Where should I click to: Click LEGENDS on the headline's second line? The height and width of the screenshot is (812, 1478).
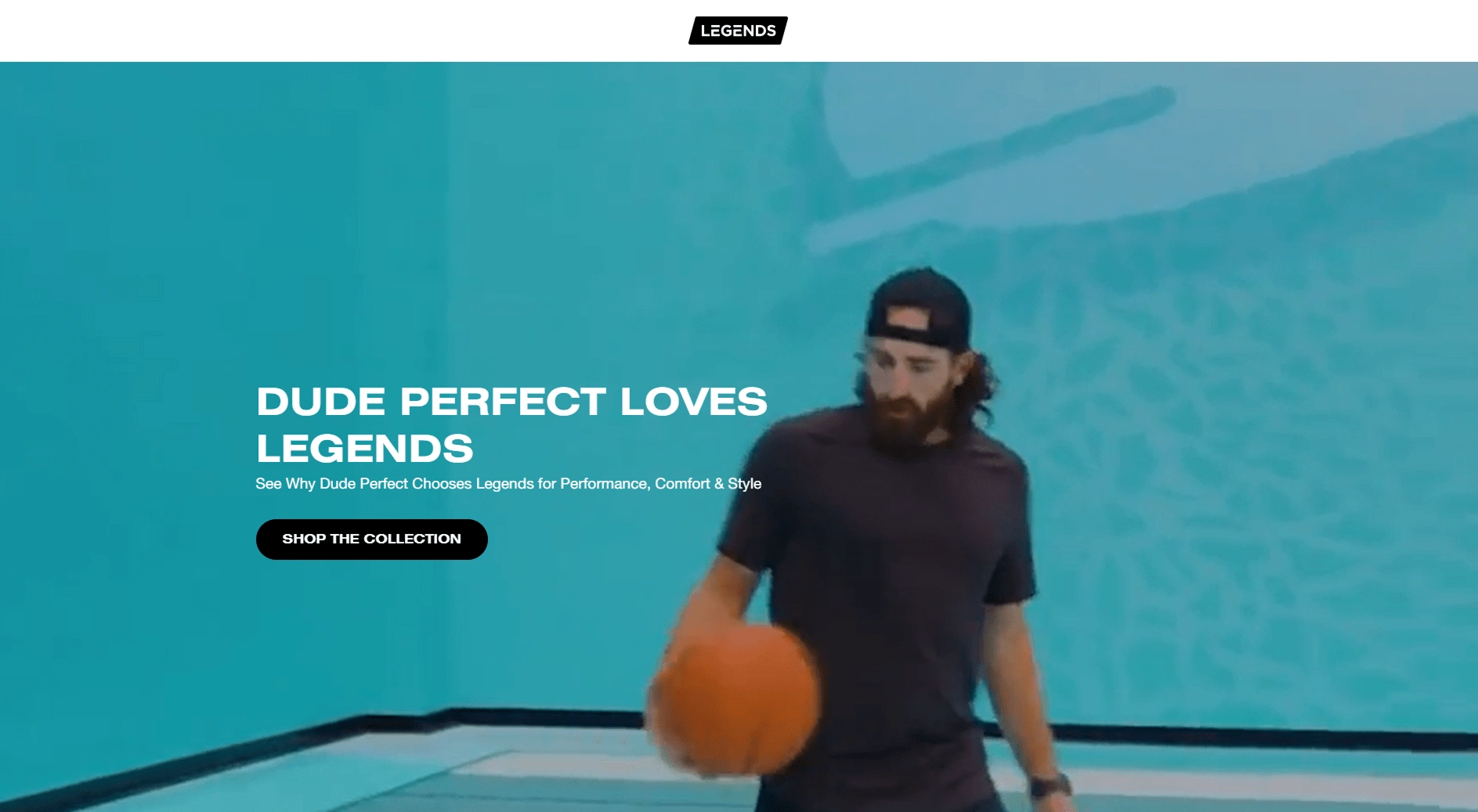click(365, 448)
